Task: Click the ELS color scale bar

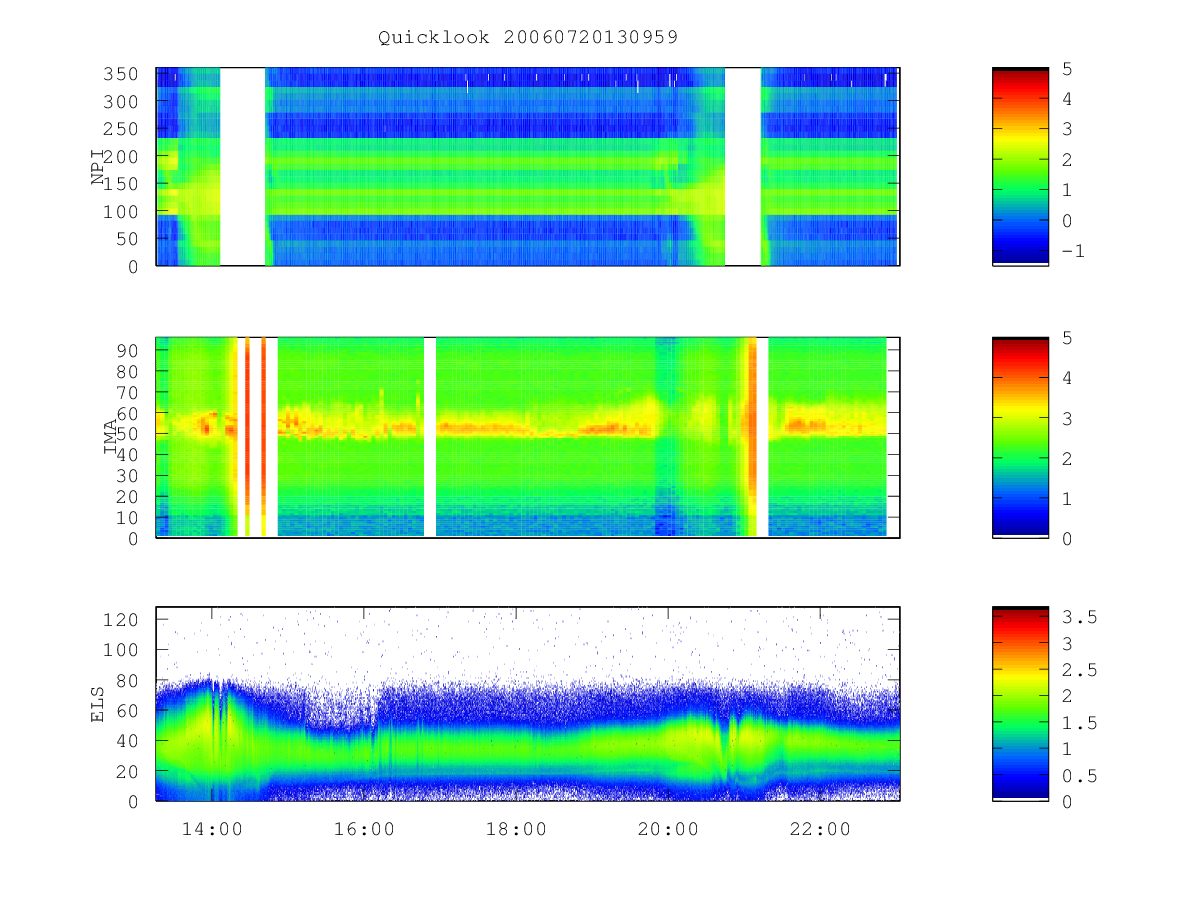Action: (1020, 704)
